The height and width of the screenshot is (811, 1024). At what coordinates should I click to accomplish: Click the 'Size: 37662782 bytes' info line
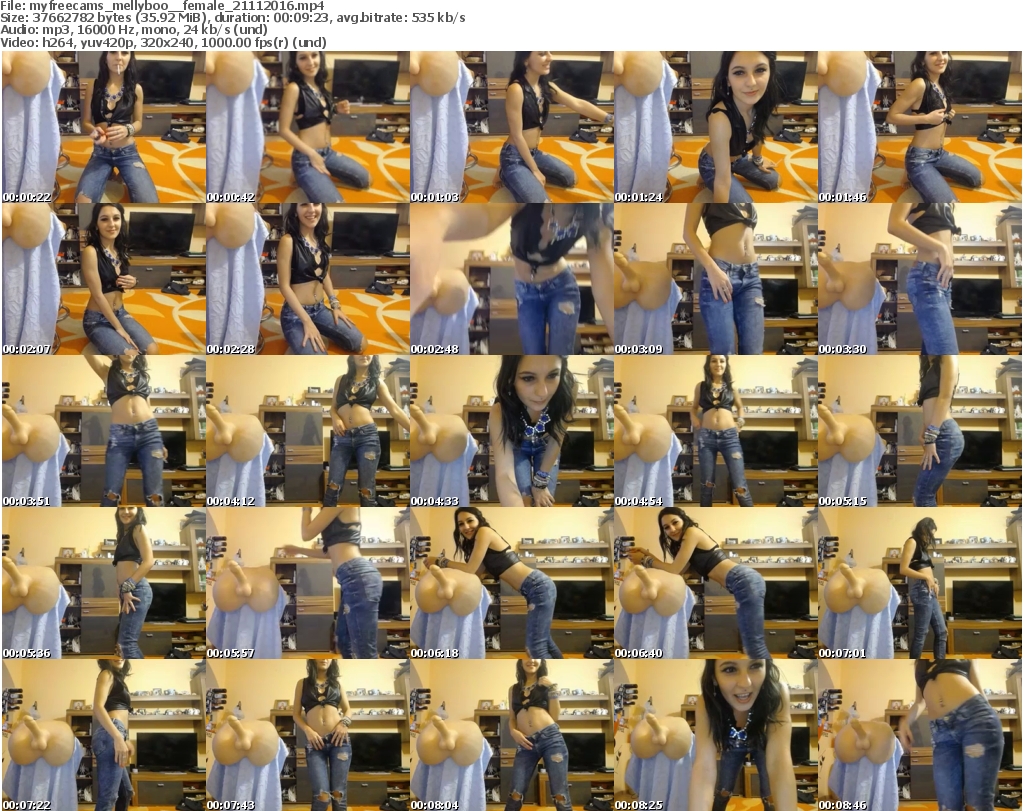coord(232,18)
